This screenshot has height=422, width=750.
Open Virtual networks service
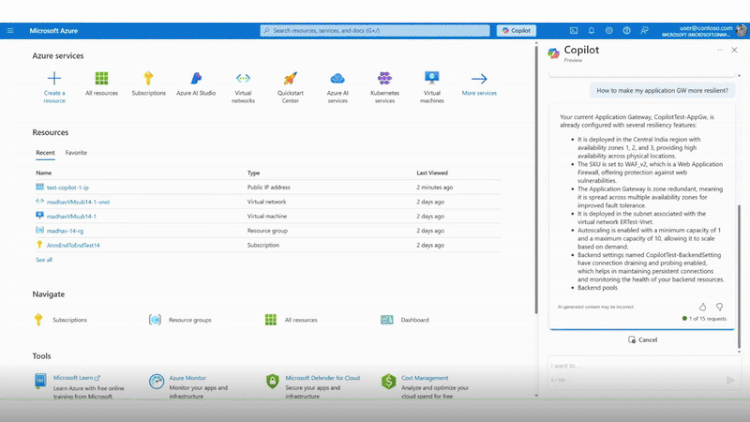[243, 78]
